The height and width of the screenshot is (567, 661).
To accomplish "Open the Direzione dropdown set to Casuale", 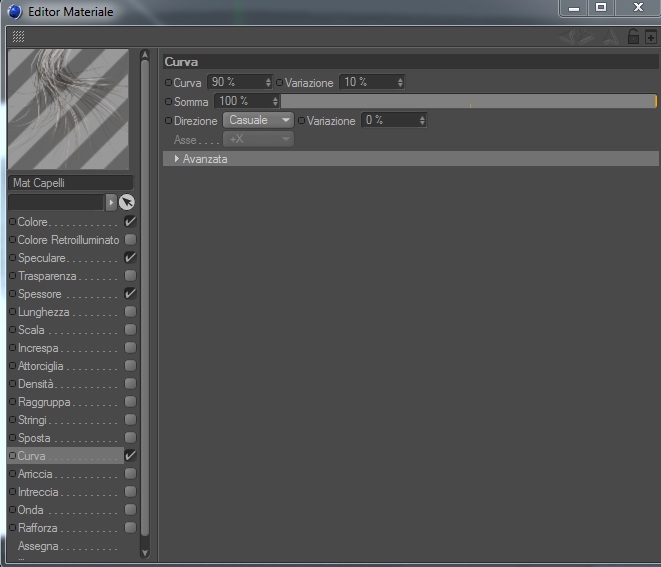I will point(258,120).
